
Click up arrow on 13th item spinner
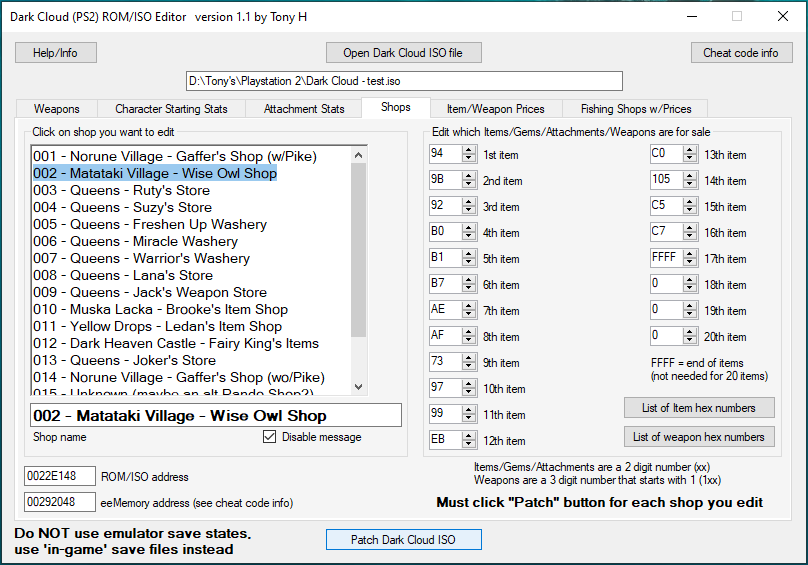pos(690,150)
